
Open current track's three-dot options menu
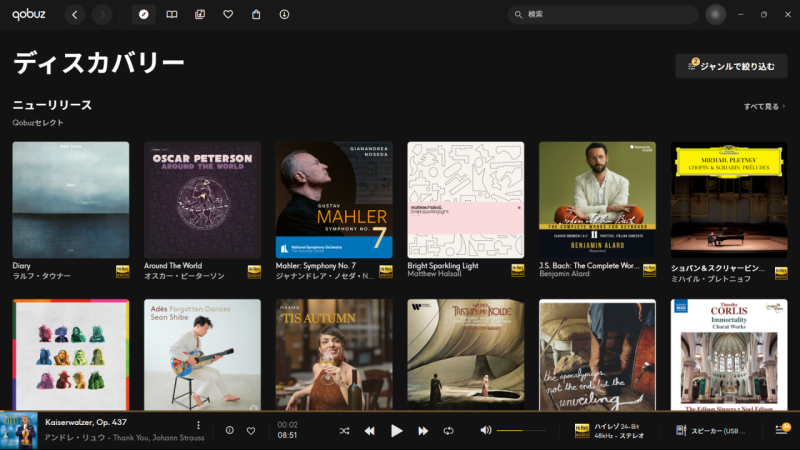coord(198,425)
